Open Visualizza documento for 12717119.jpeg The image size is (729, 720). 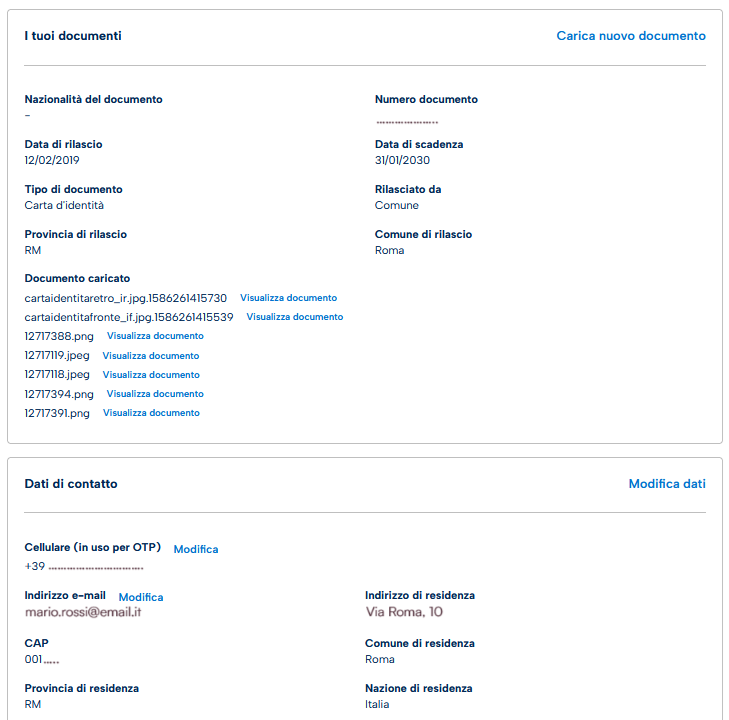(x=150, y=356)
